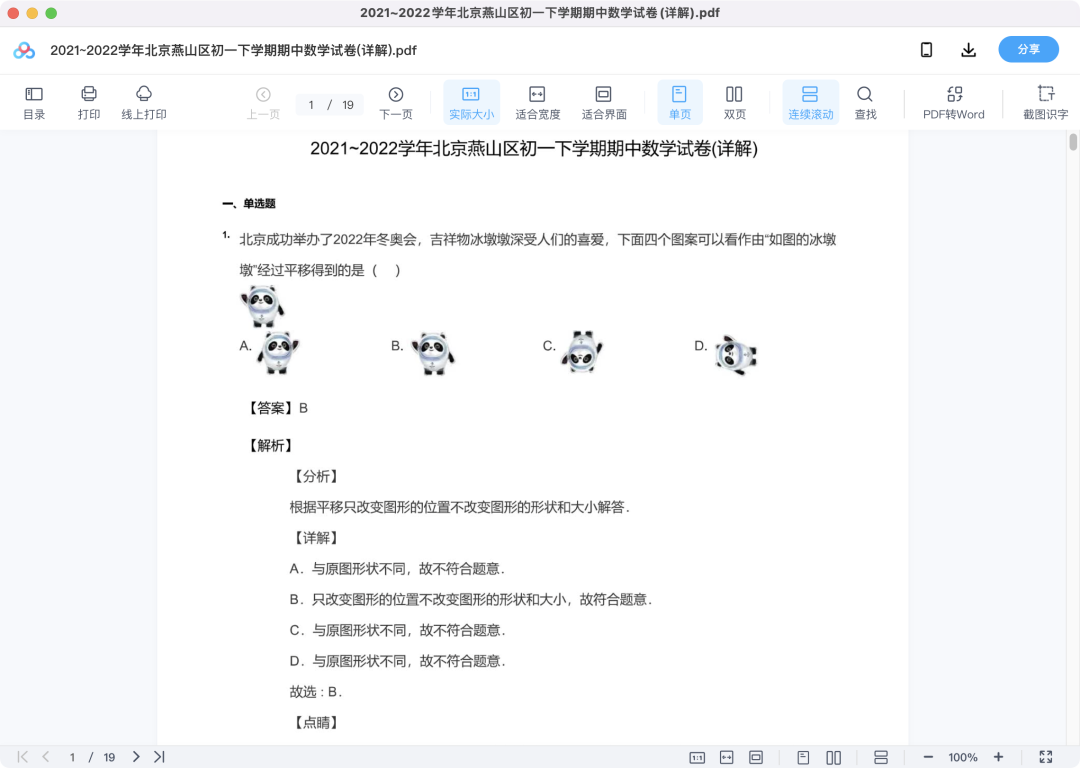1080x768 pixels.
Task: Click continuous scroll icon in bottom bar
Action: 880,758
